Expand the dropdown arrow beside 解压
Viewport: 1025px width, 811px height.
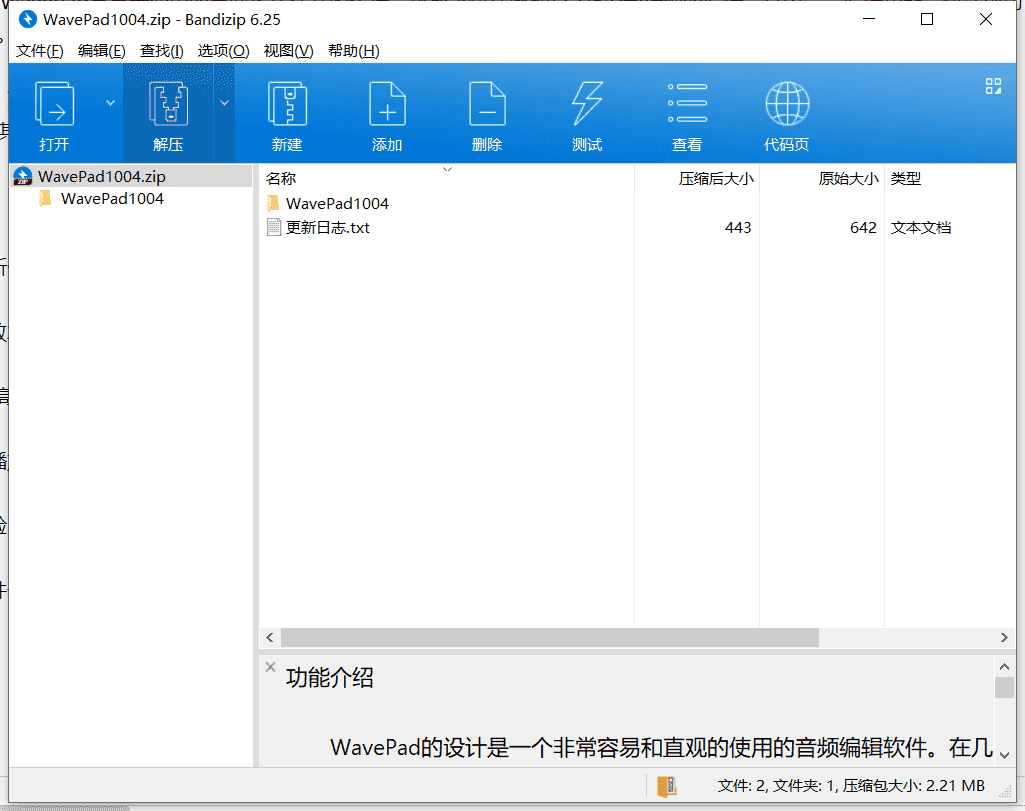click(x=224, y=103)
